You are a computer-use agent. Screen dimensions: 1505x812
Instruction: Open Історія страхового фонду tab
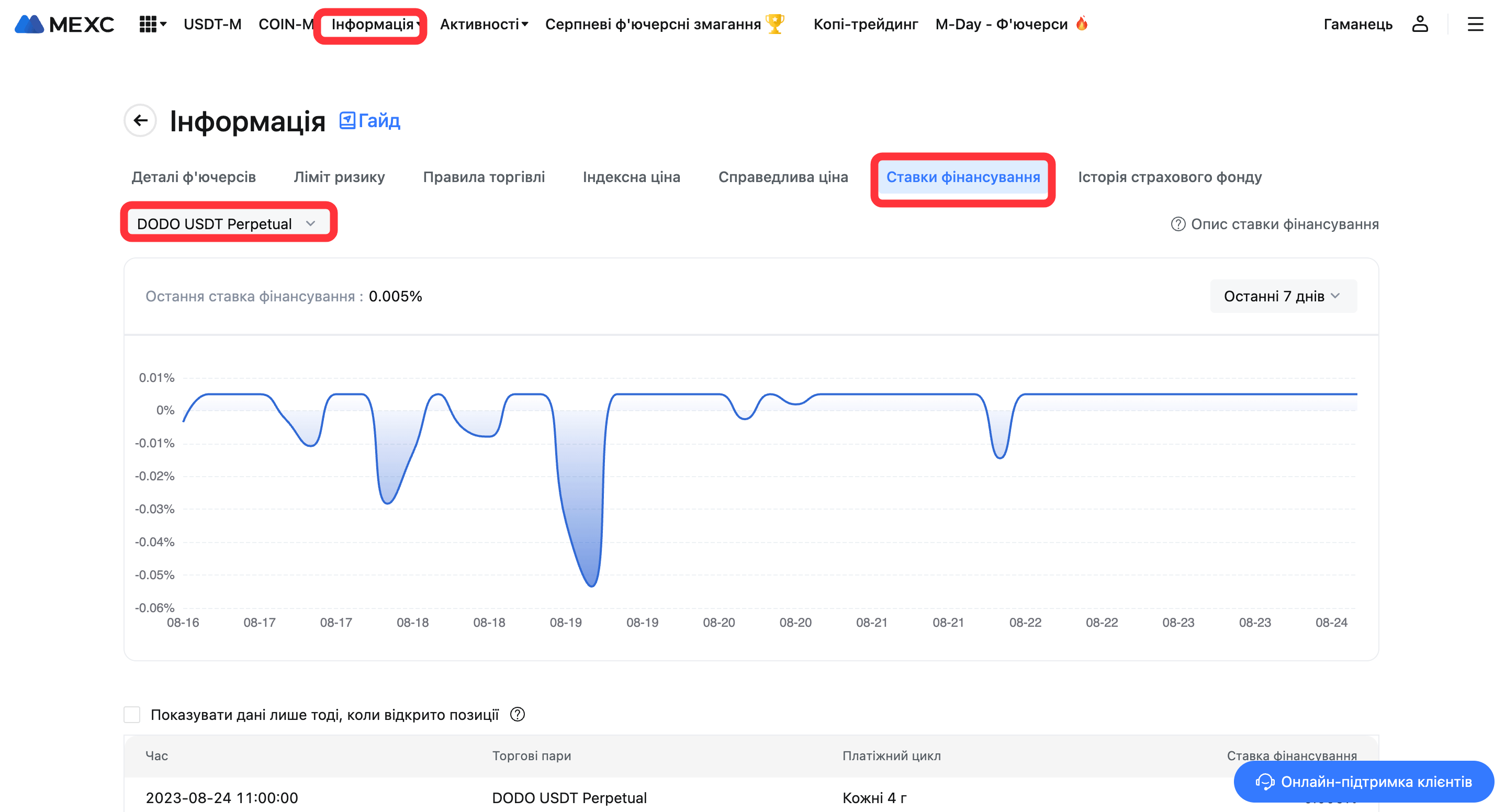click(x=1170, y=177)
